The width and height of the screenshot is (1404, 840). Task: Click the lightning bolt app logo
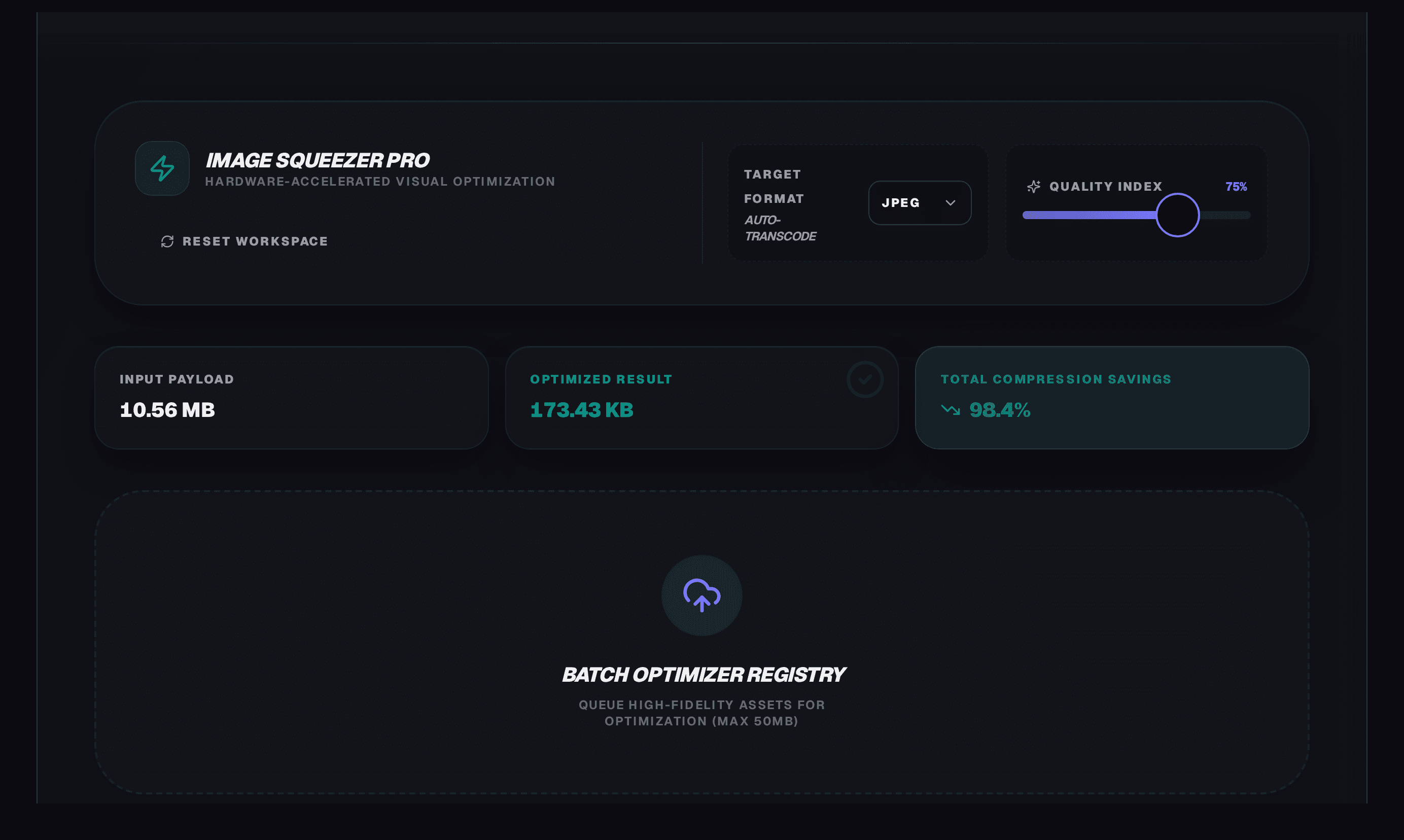162,168
